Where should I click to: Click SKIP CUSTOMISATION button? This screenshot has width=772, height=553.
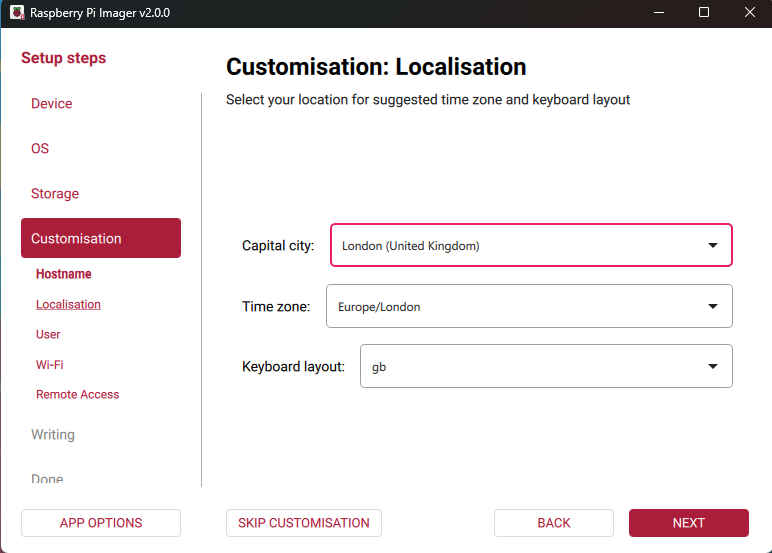pyautogui.click(x=304, y=523)
